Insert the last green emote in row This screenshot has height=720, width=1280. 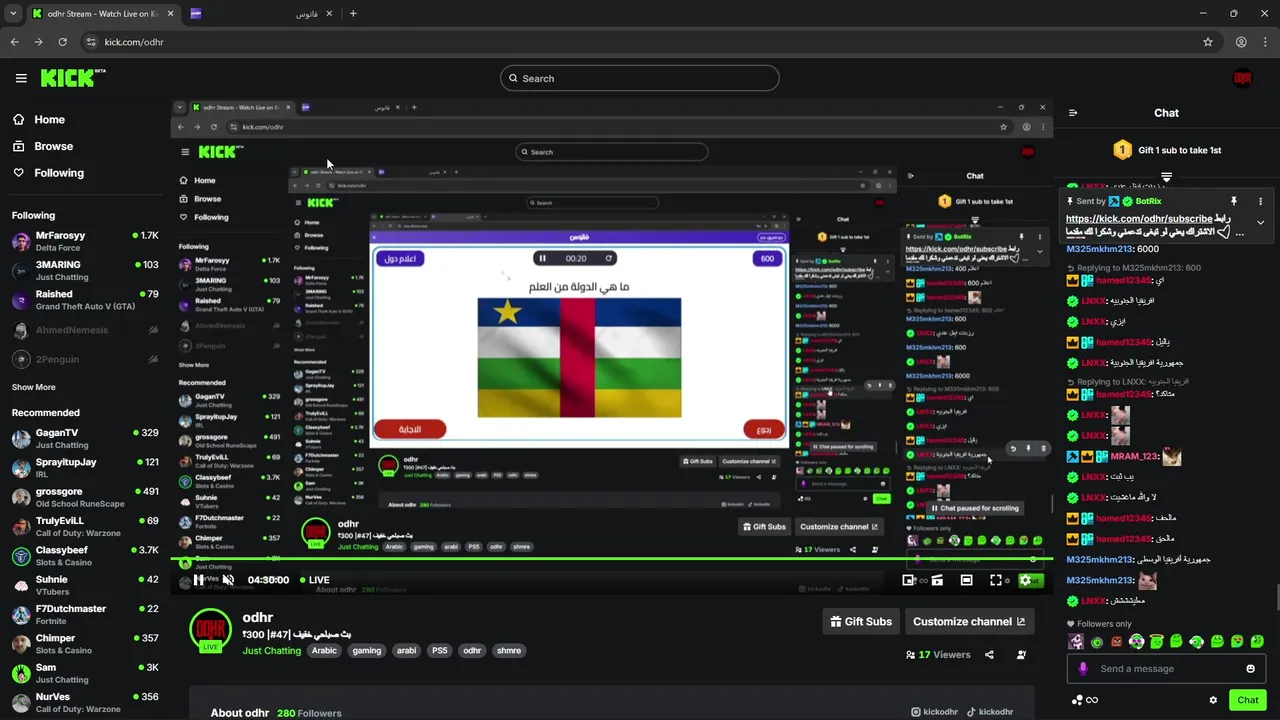pyautogui.click(x=1257, y=642)
